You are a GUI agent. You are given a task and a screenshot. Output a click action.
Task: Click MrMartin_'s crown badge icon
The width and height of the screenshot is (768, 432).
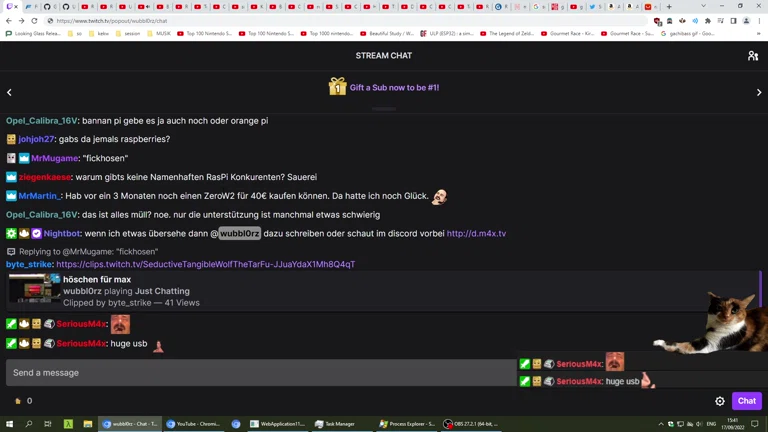11,196
